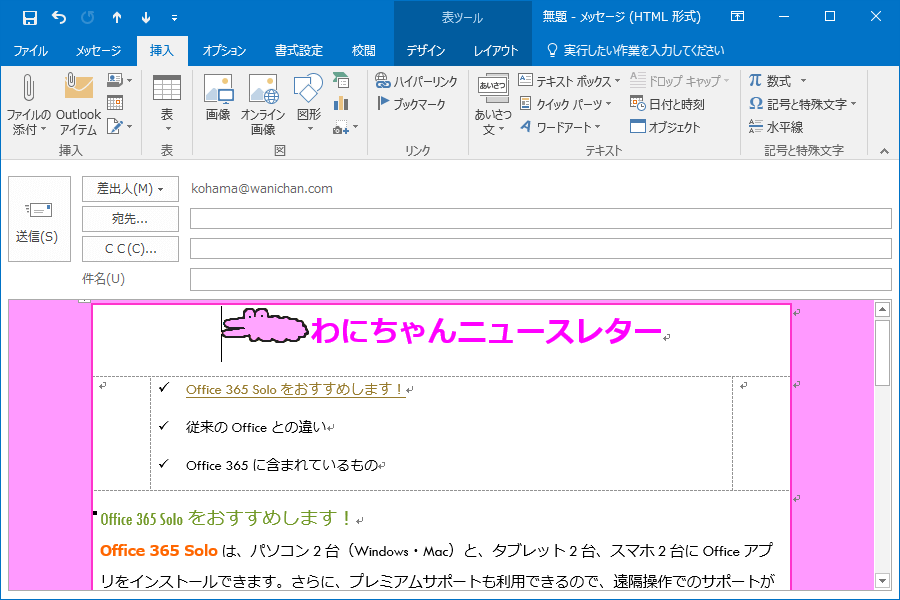Open the テキスト ボックス dropdown
The width and height of the screenshot is (900, 600).
tap(569, 81)
